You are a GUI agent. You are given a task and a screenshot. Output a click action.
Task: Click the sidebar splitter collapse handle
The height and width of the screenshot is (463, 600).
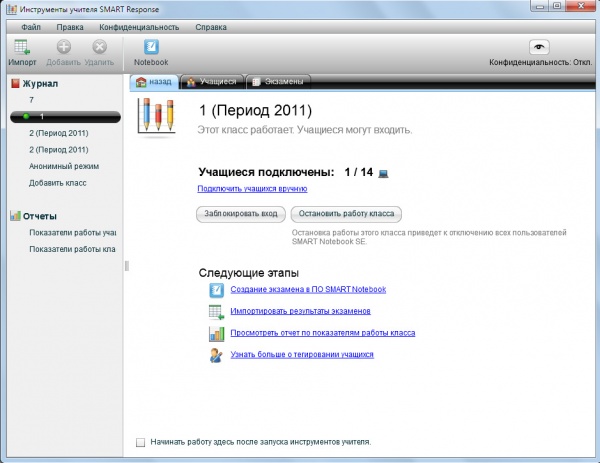tap(127, 266)
